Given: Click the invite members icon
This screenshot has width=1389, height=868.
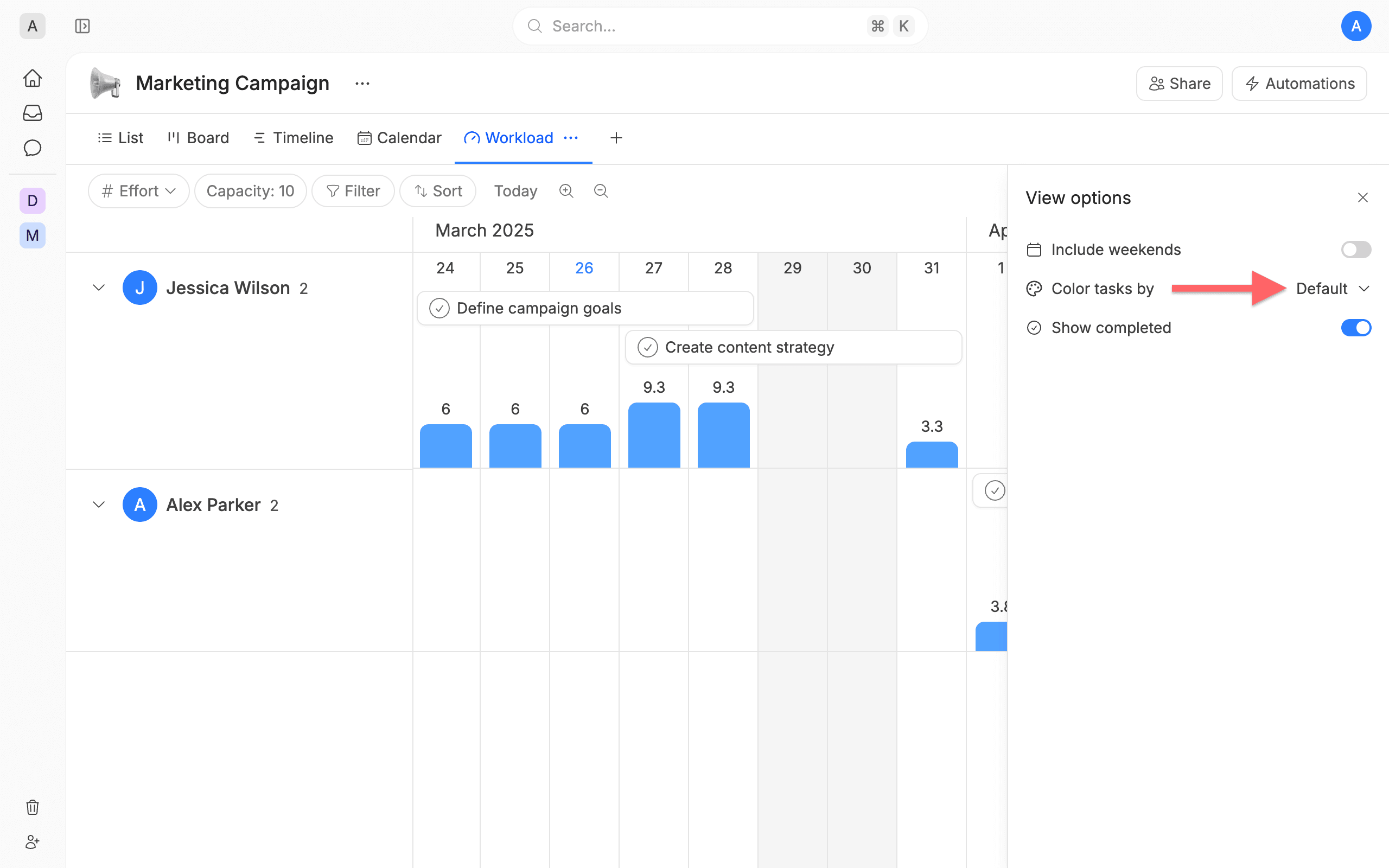Looking at the screenshot, I should tap(33, 842).
